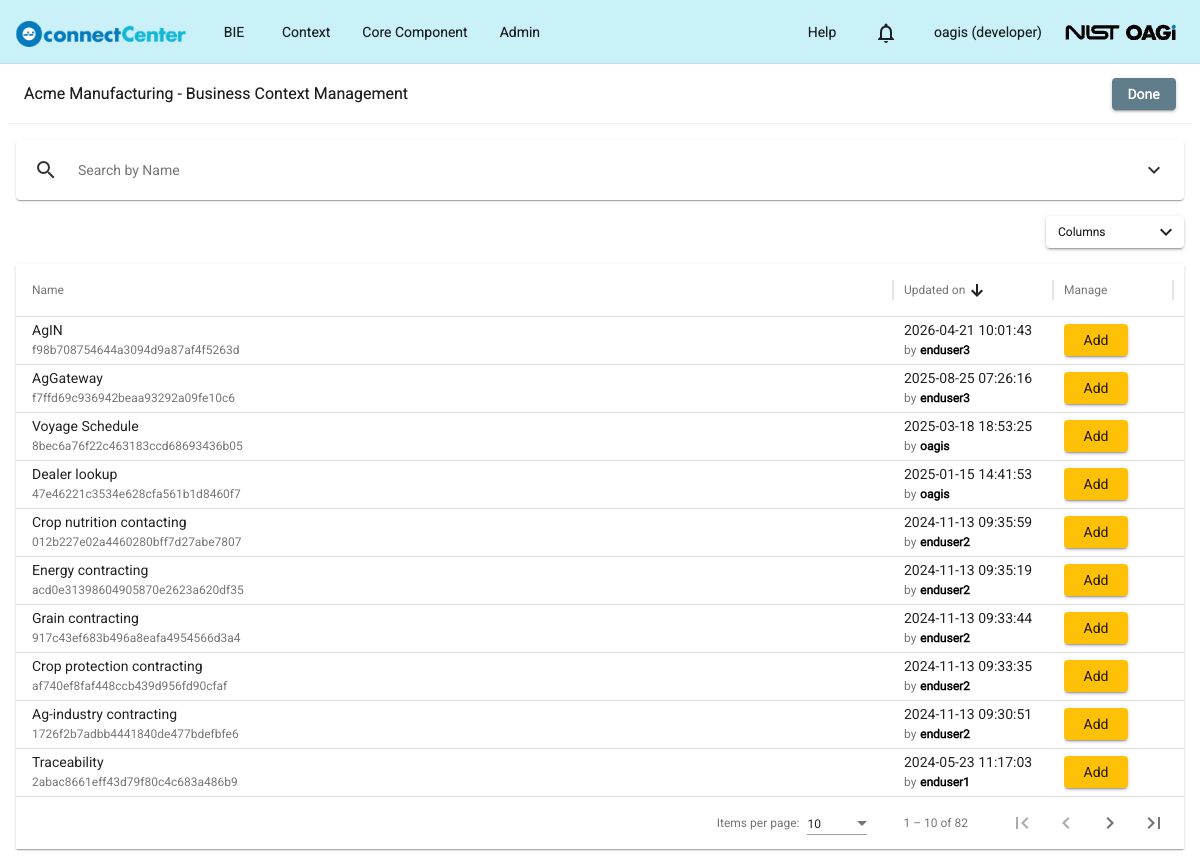This screenshot has width=1200, height=866.
Task: Click the '1 – 10 of 82' range label
Action: pos(935,823)
